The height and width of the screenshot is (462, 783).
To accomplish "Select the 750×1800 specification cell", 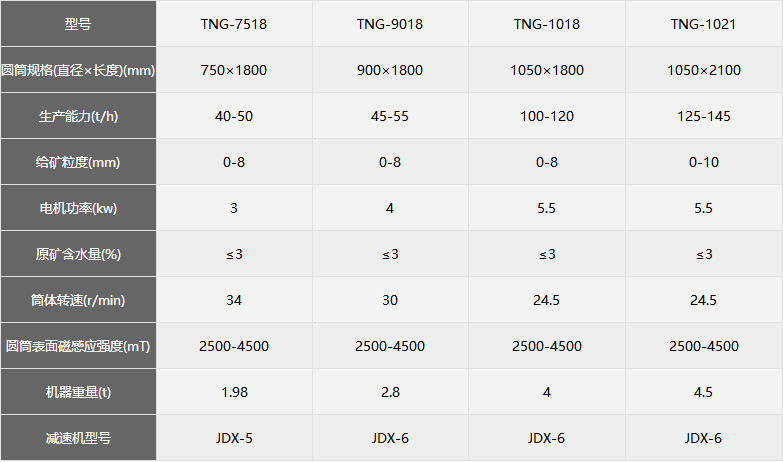I will [234, 70].
